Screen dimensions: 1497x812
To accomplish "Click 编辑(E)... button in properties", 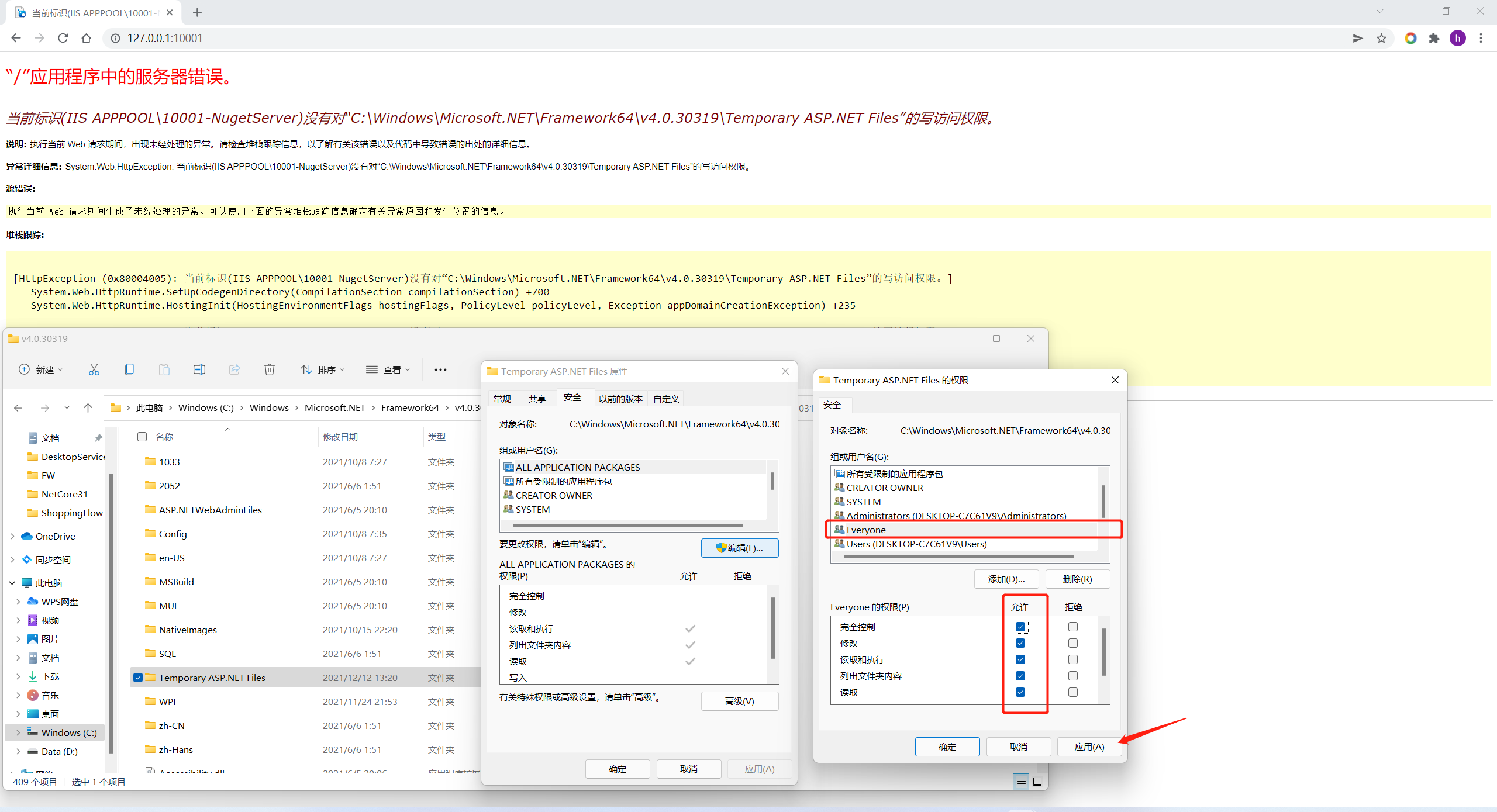I will click(x=740, y=548).
